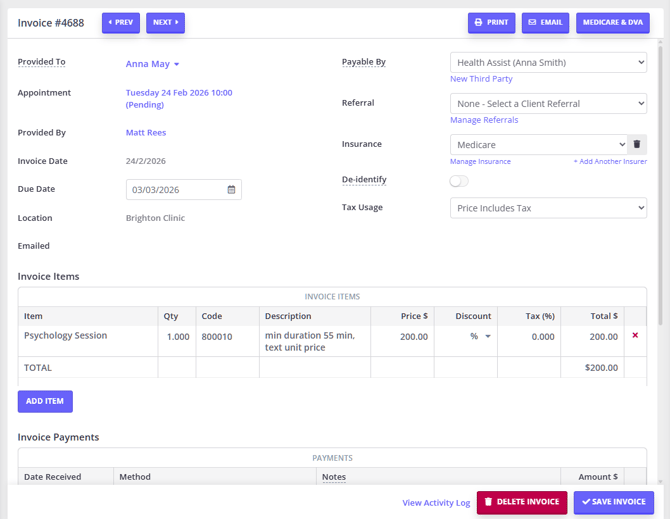Click Add Another Insurer link
Image resolution: width=670 pixels, height=519 pixels.
click(609, 161)
